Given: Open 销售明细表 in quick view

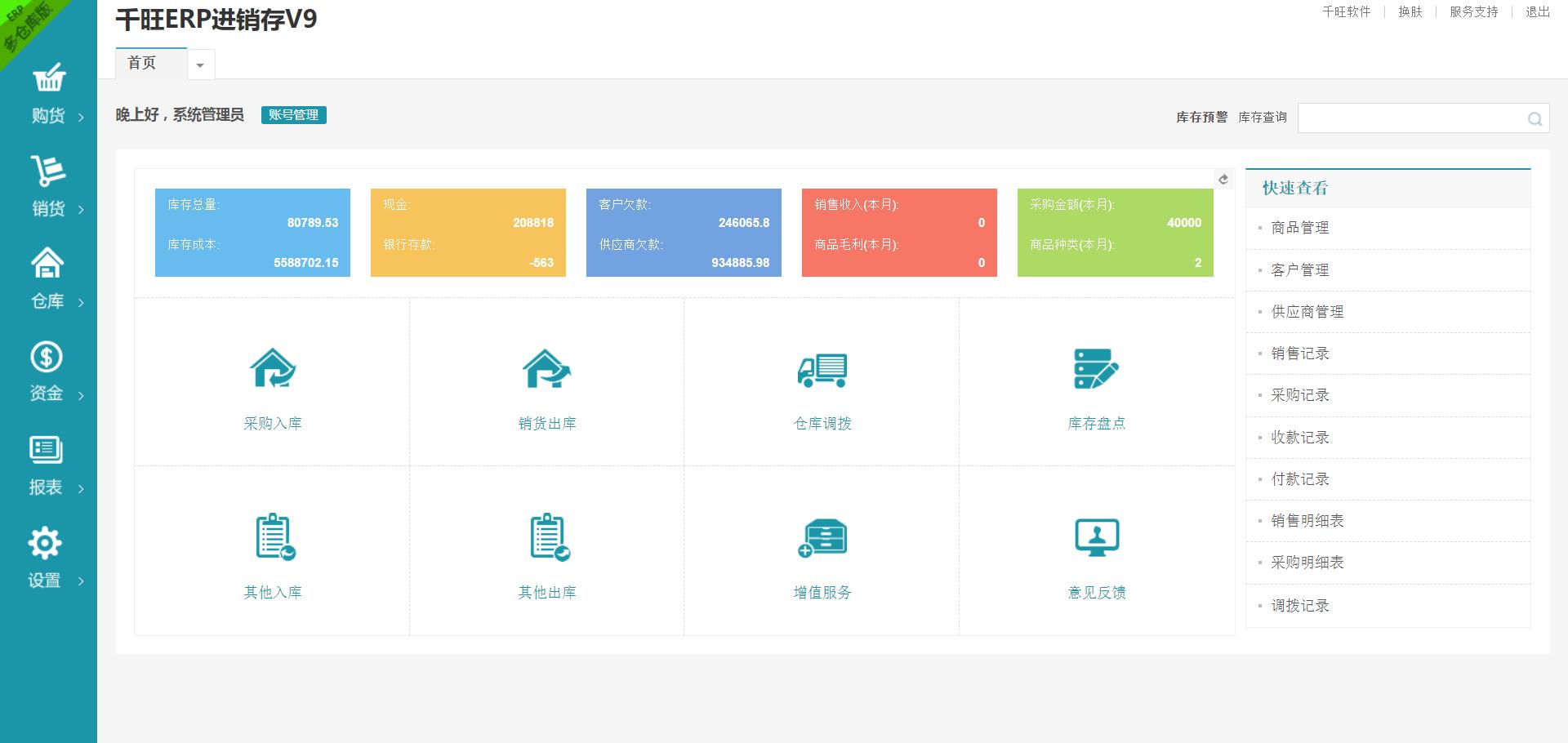Looking at the screenshot, I should click(x=1307, y=520).
